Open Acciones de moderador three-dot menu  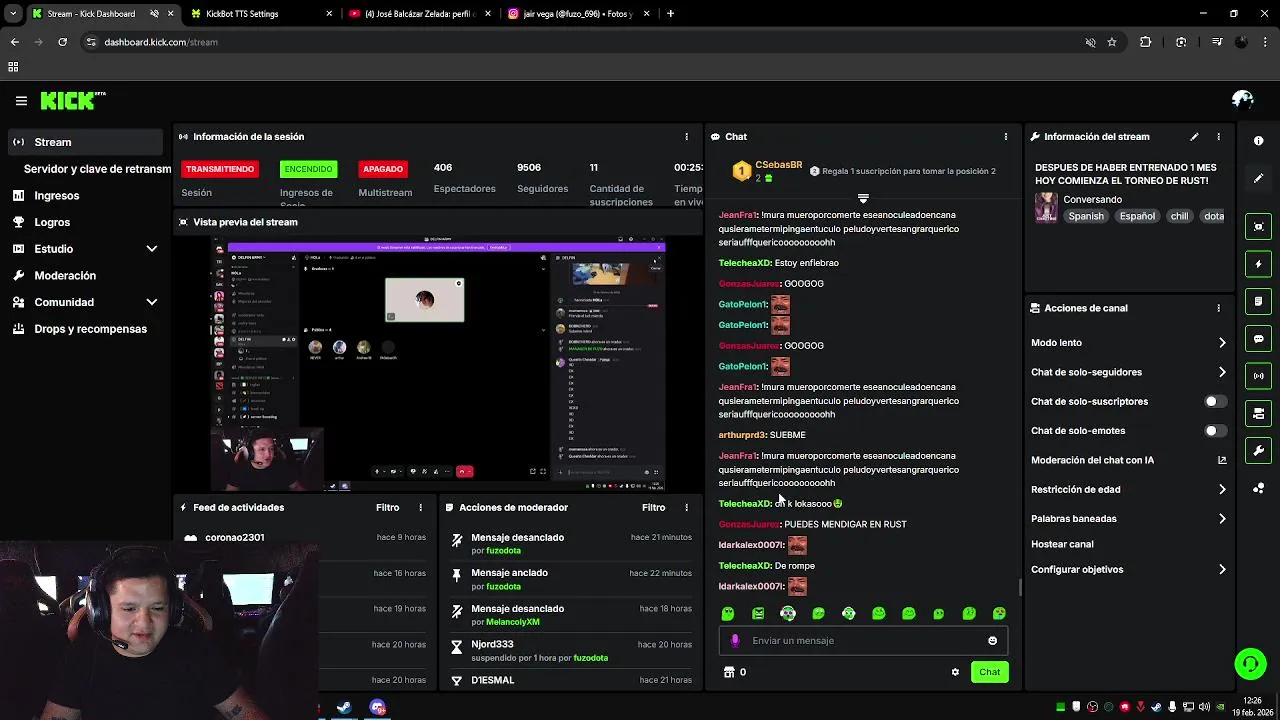[x=686, y=508]
